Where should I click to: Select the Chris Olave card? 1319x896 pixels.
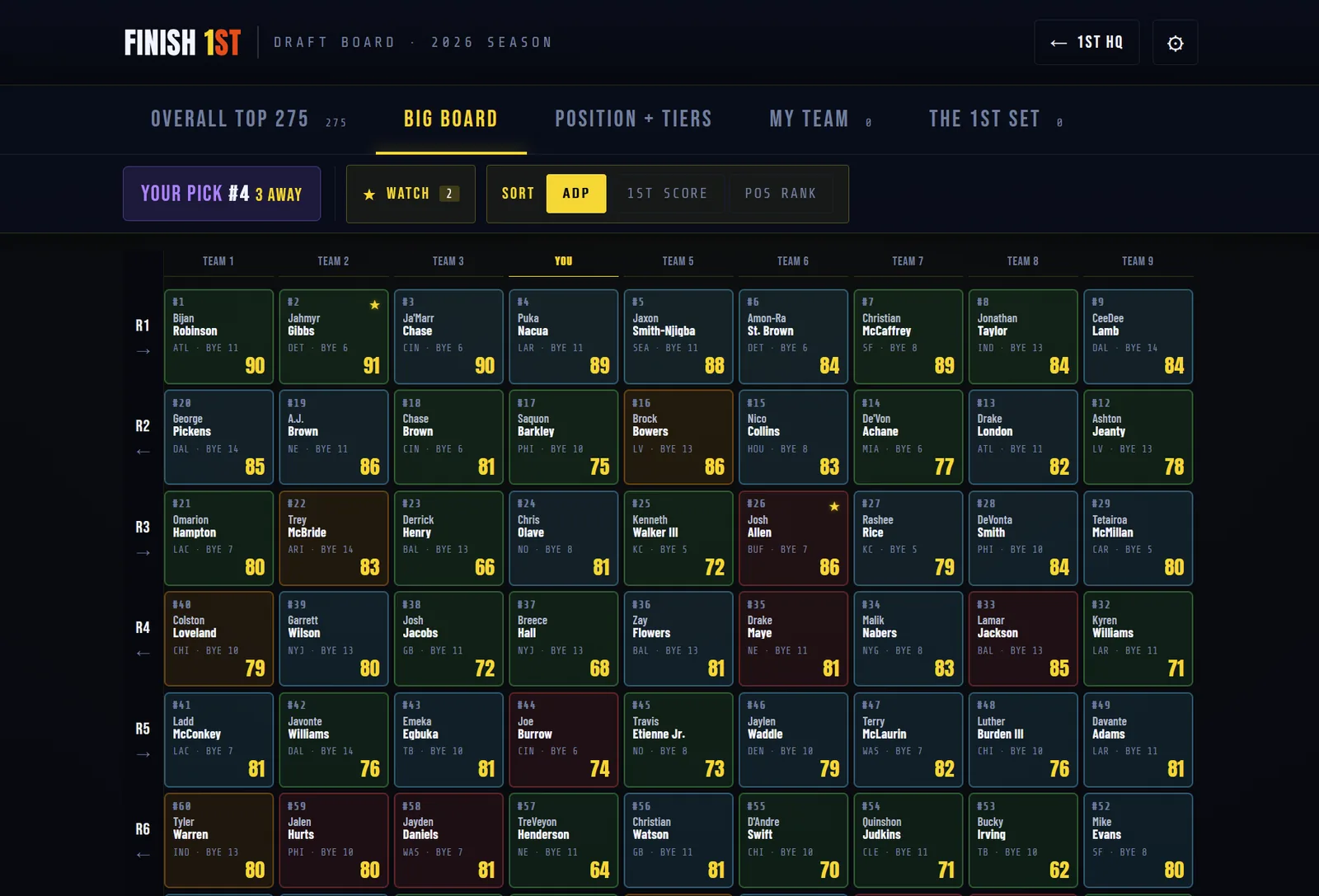[563, 538]
